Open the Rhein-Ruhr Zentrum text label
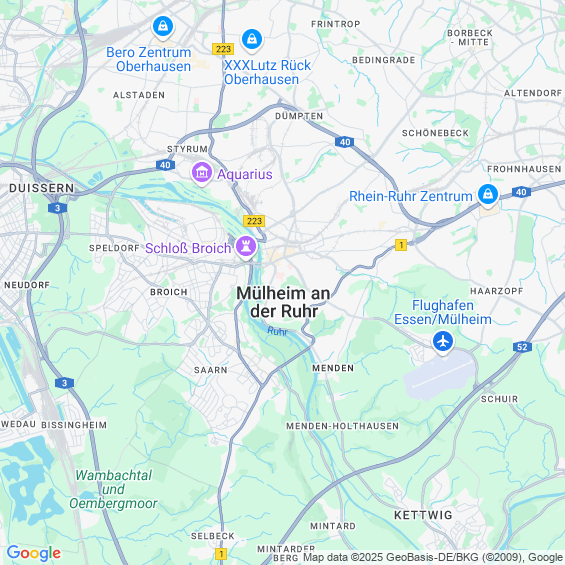Image resolution: width=565 pixels, height=565 pixels. pyautogui.click(x=411, y=196)
